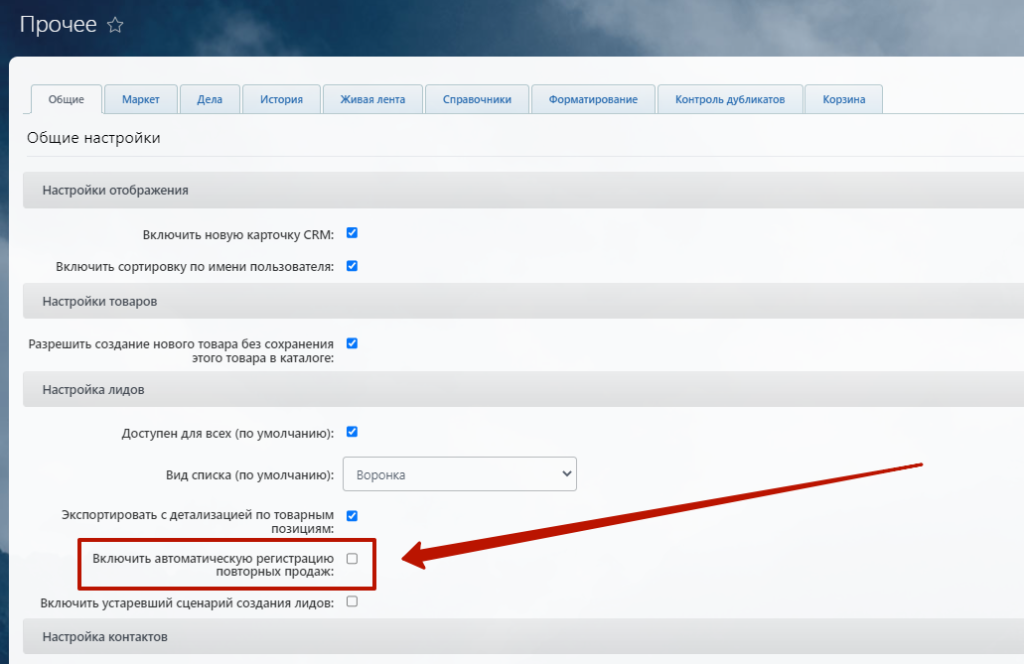The height and width of the screenshot is (664, 1024).
Task: Open the Справочники tab
Action: click(476, 99)
